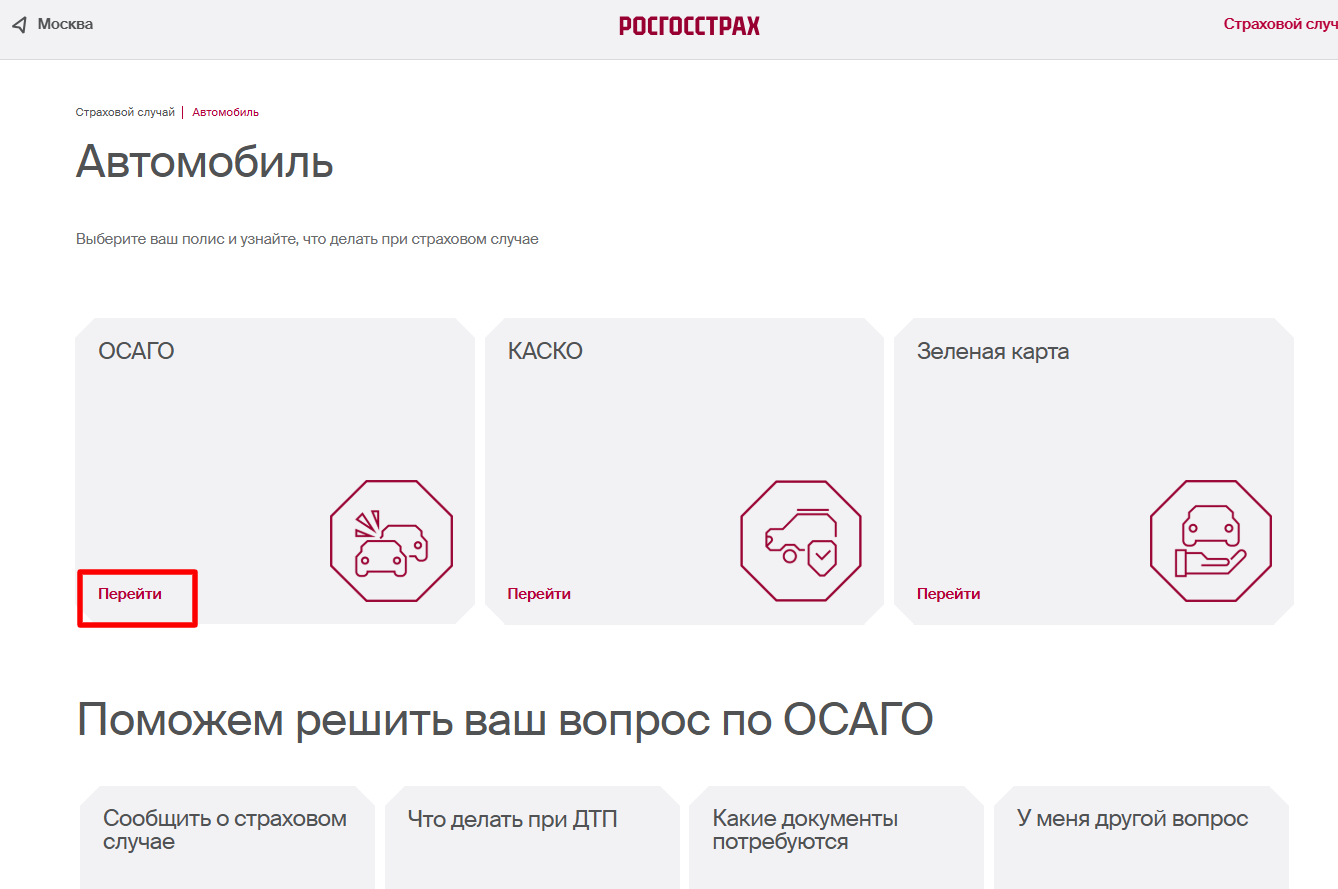Click the car collision icon on ОСАГО card

click(391, 541)
